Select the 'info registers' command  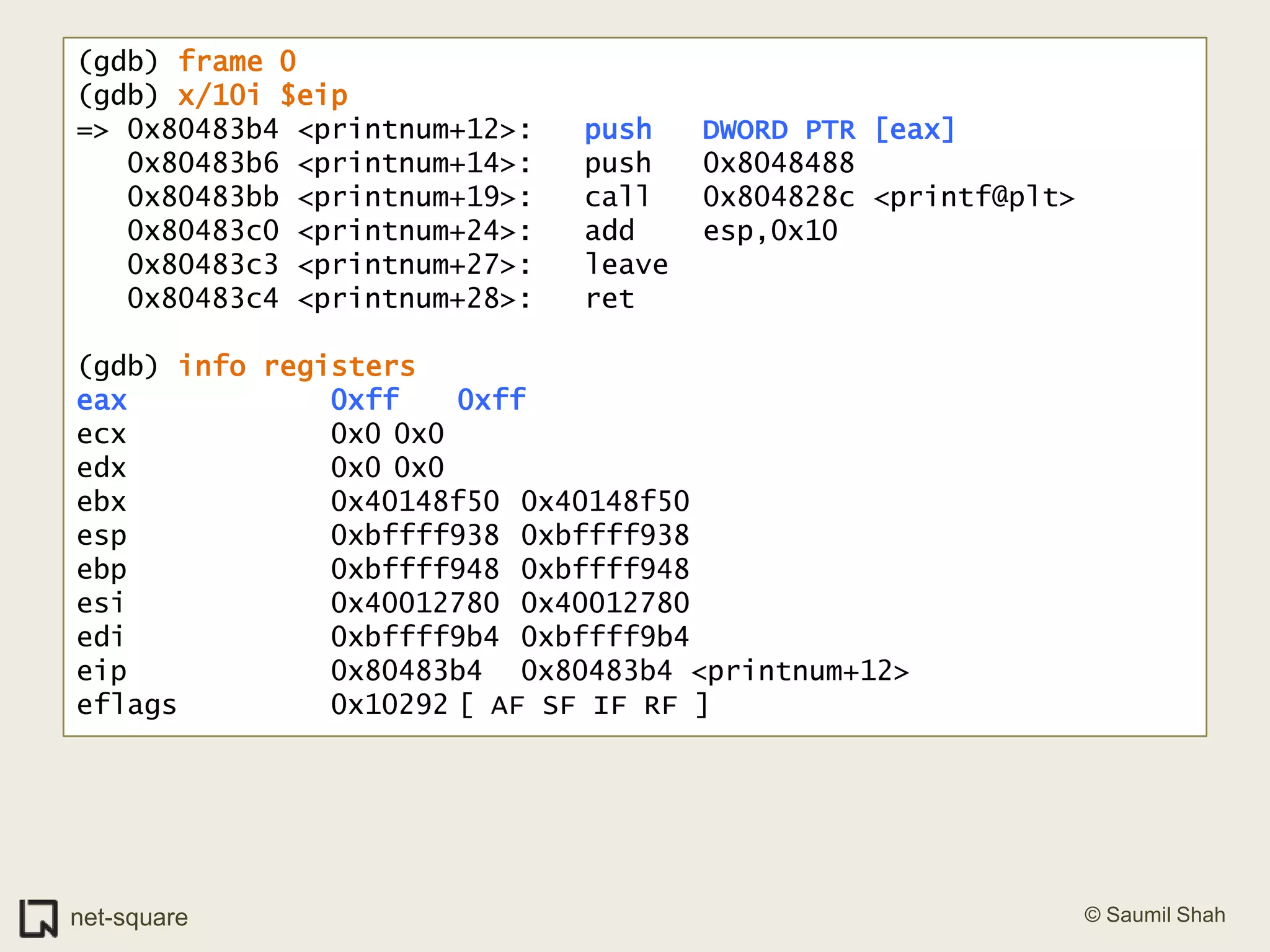click(x=296, y=366)
